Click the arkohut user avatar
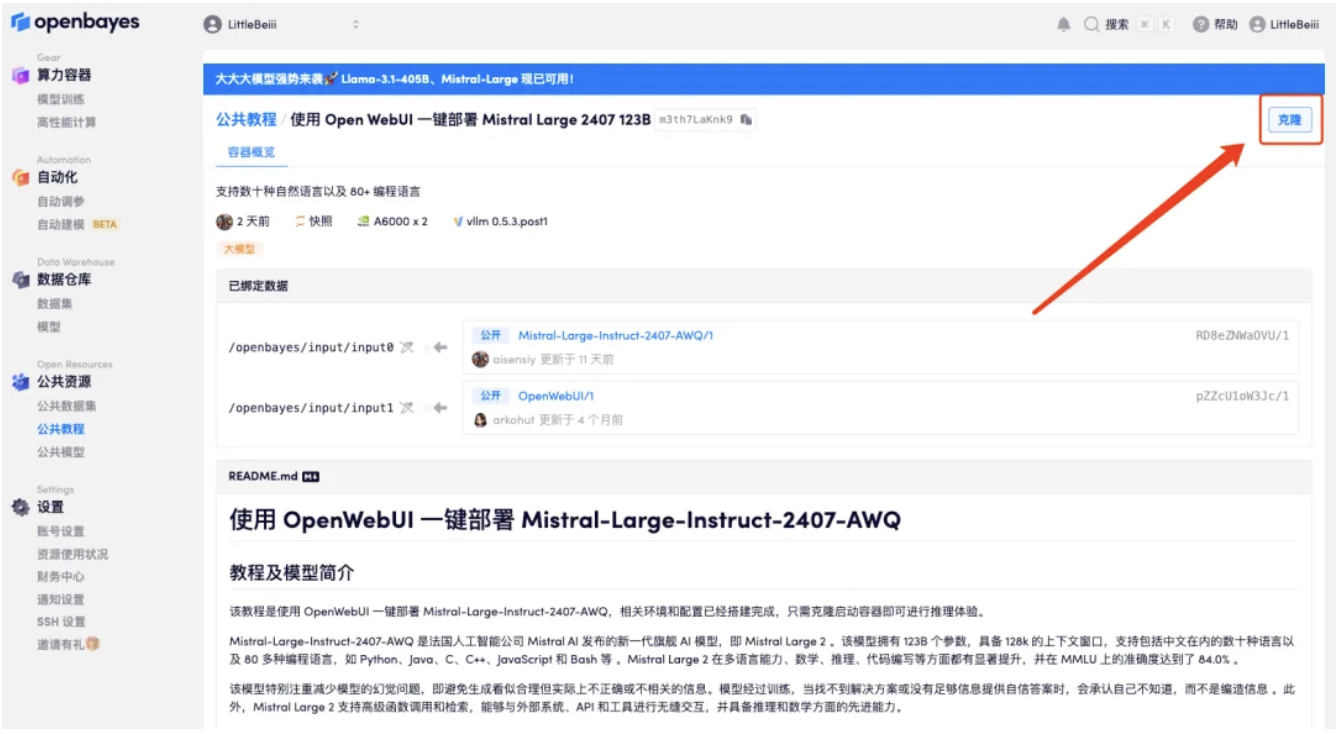 [x=481, y=420]
